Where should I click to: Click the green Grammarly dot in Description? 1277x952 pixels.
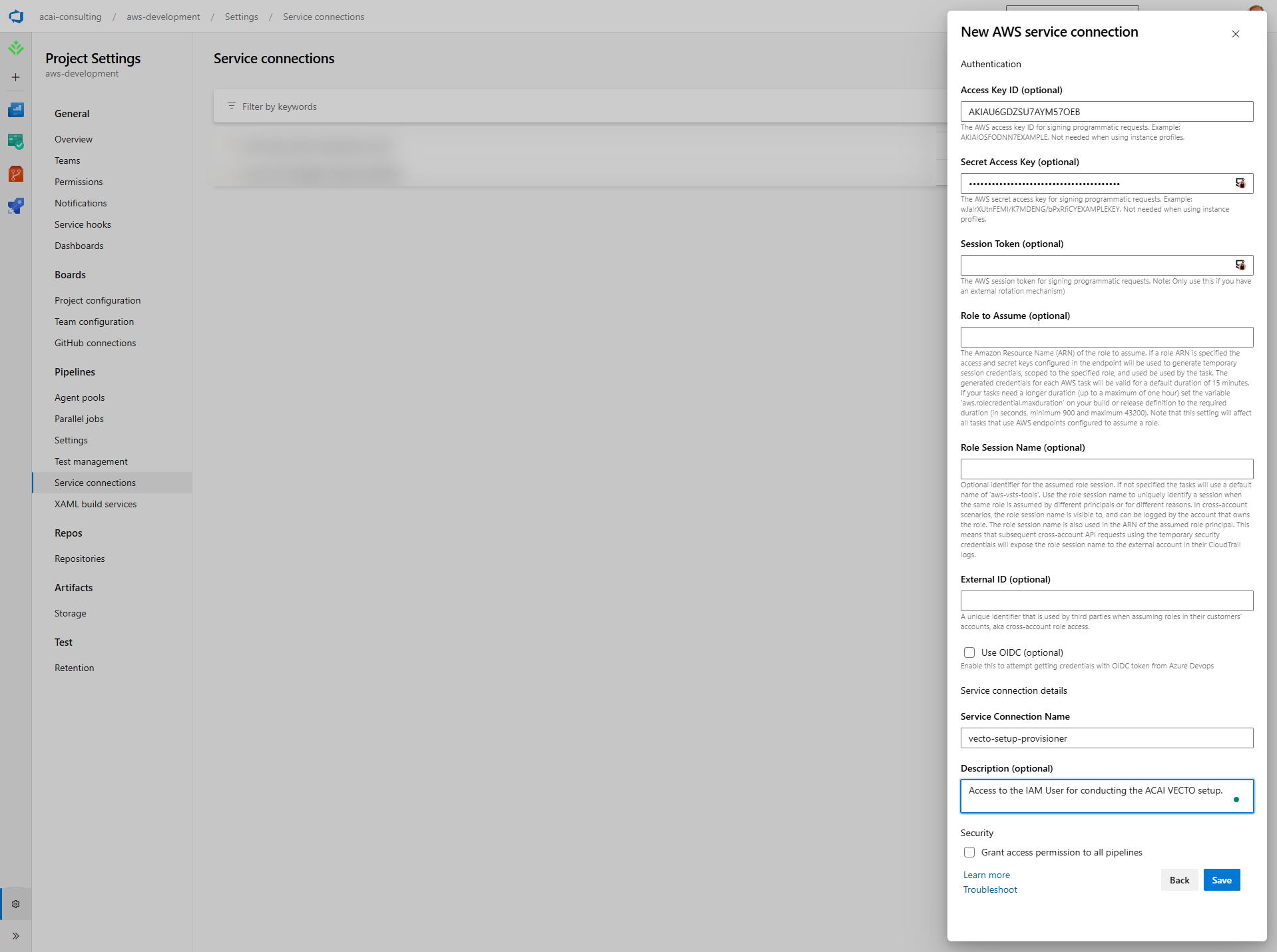1236,800
